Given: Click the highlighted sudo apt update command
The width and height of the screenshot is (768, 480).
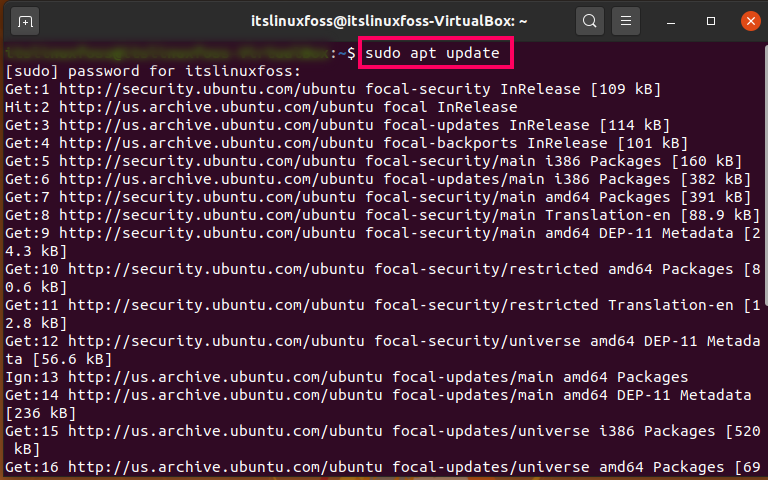Looking at the screenshot, I should click(x=432, y=53).
